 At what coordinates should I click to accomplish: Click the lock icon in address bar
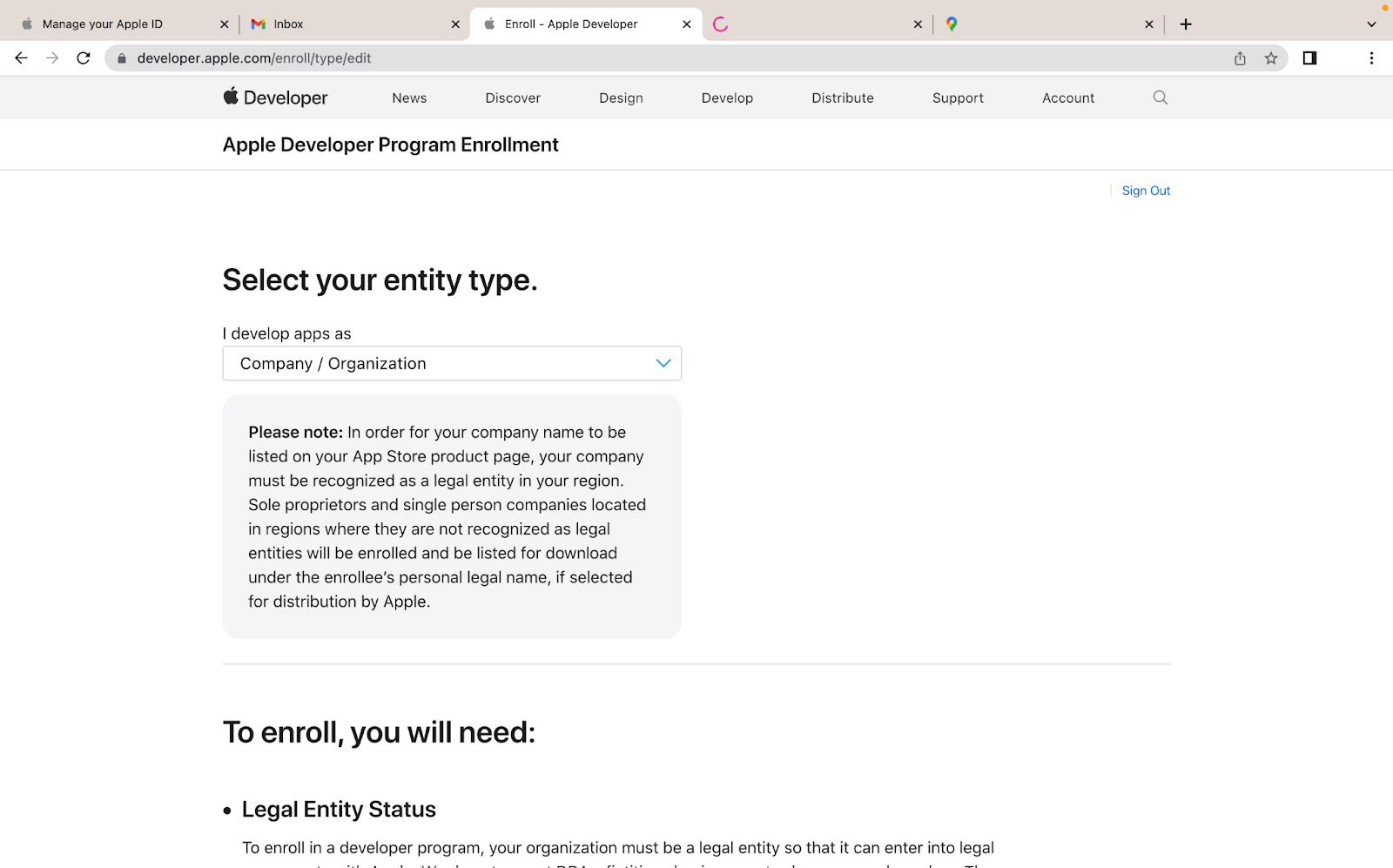tap(122, 58)
